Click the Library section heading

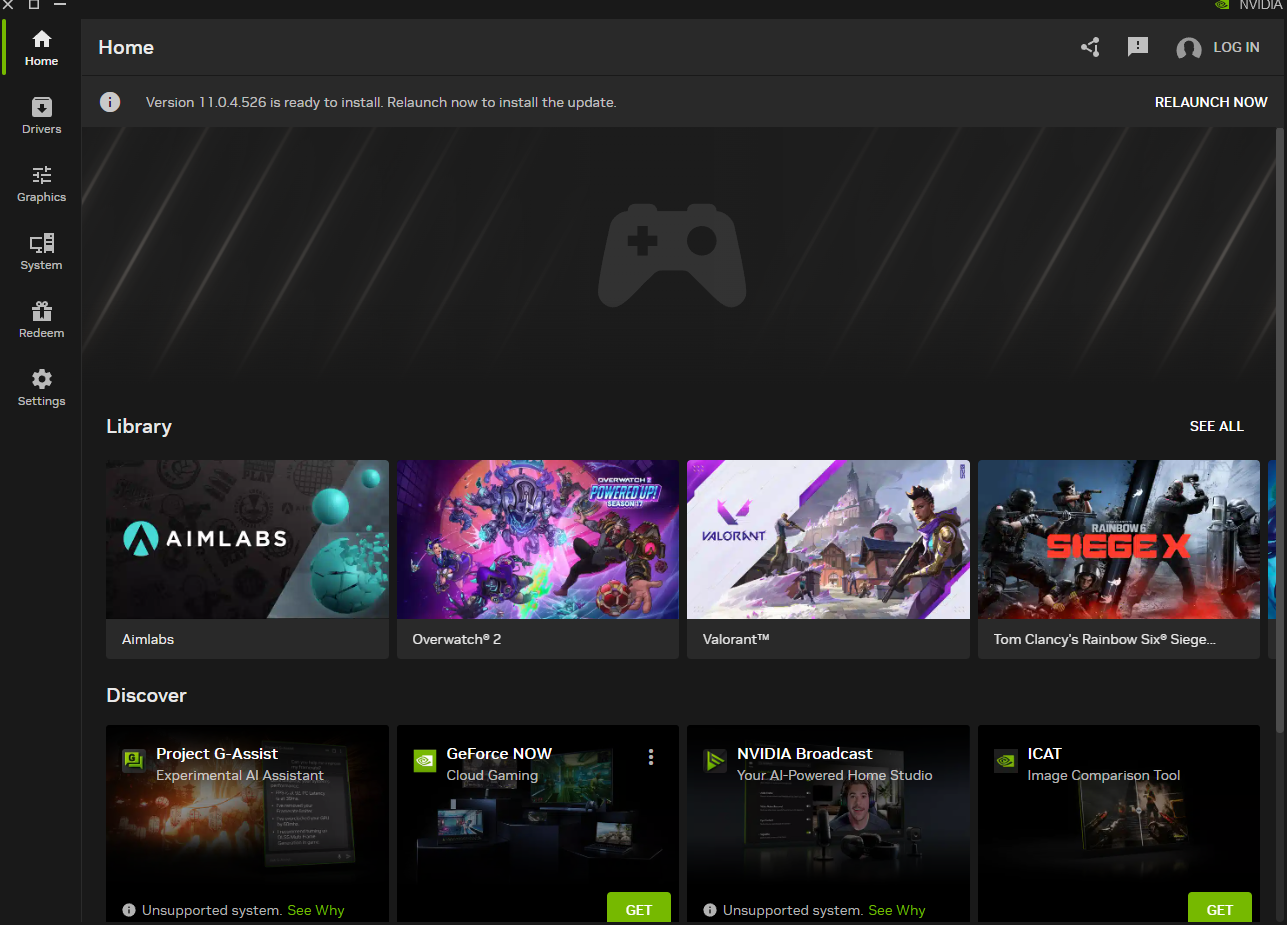[x=139, y=426]
